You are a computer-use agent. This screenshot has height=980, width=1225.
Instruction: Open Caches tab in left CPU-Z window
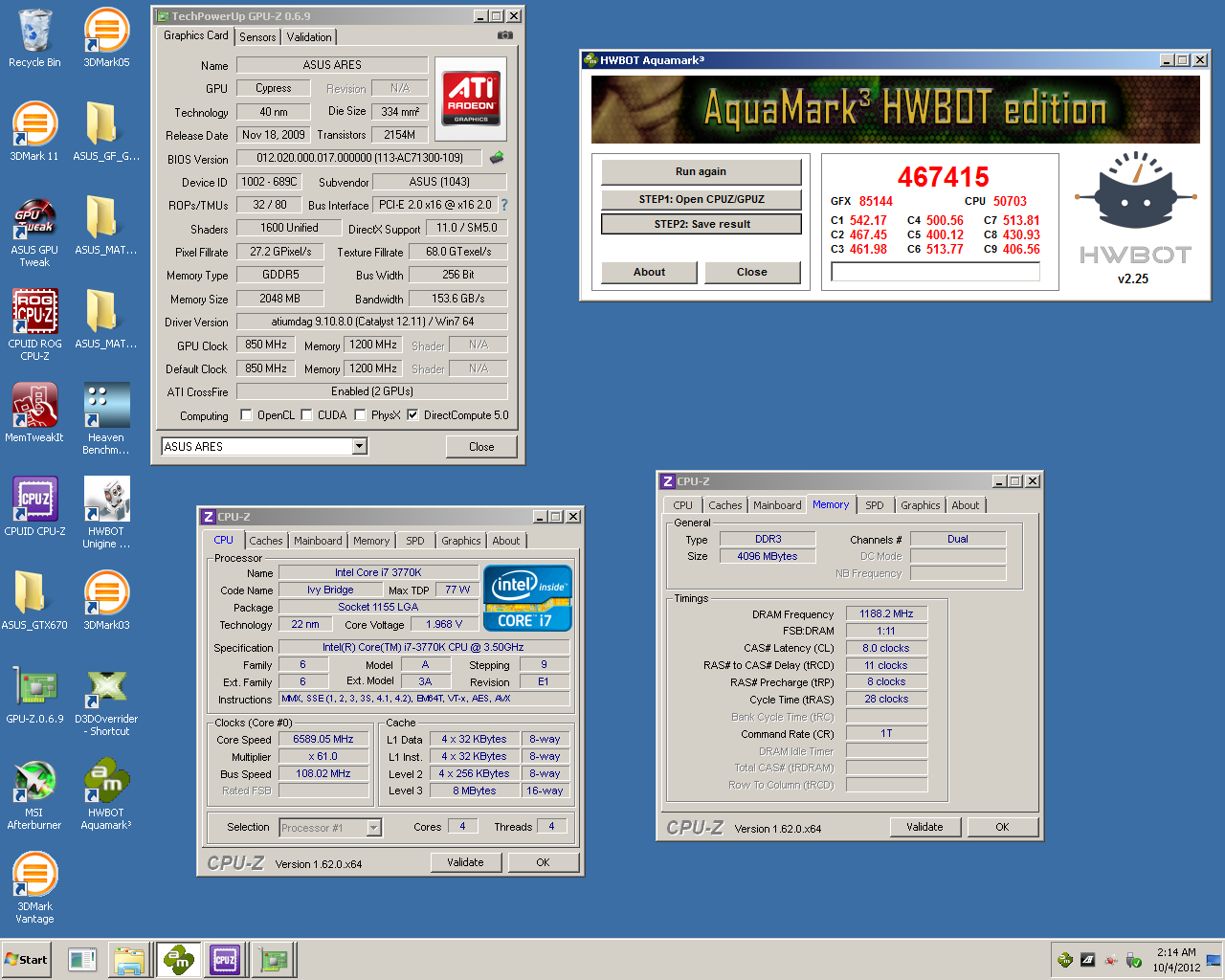coord(266,541)
